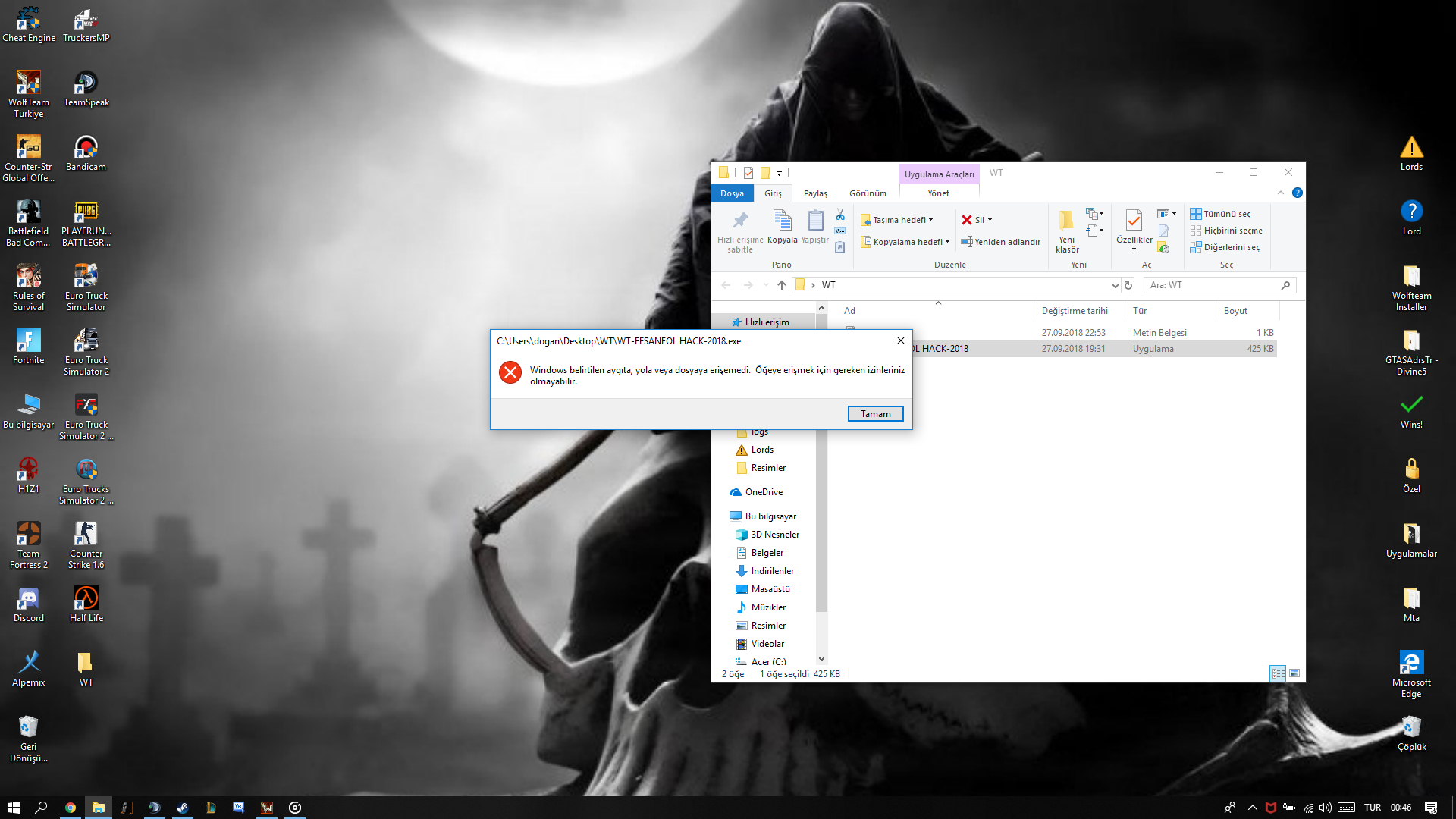Image resolution: width=1456 pixels, height=819 pixels.
Task: Click the red error icon in dialog
Action: click(510, 372)
